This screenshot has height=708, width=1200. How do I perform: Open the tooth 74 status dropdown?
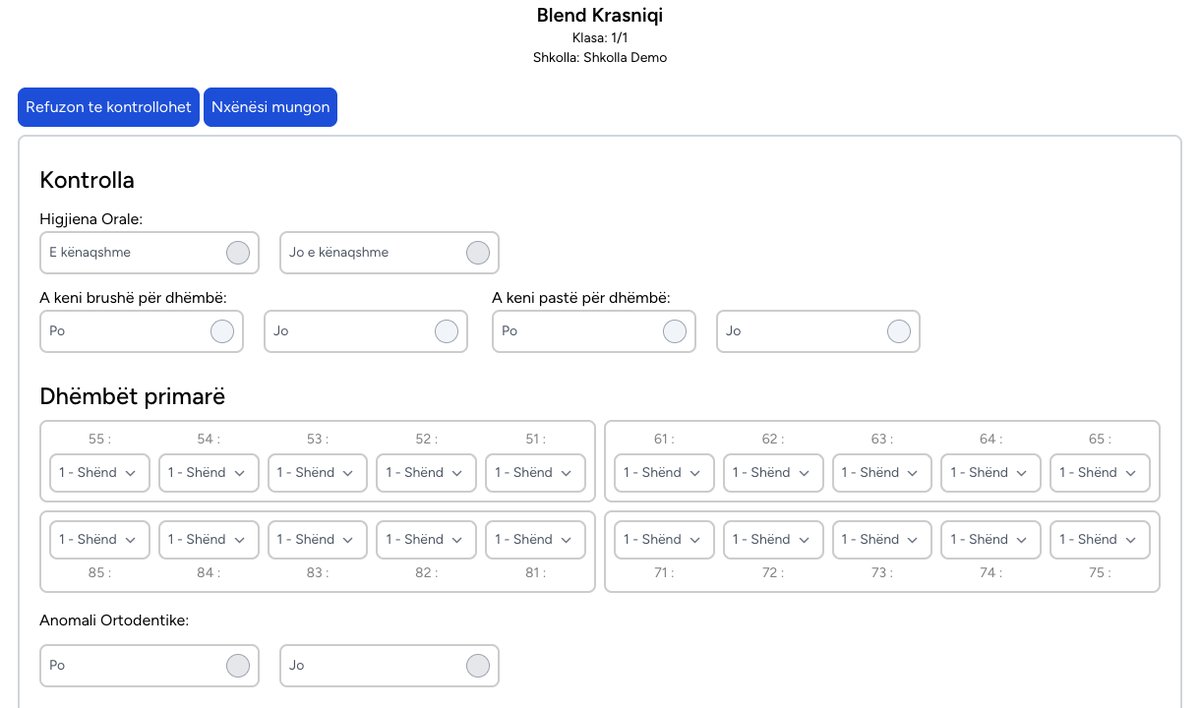[991, 540]
